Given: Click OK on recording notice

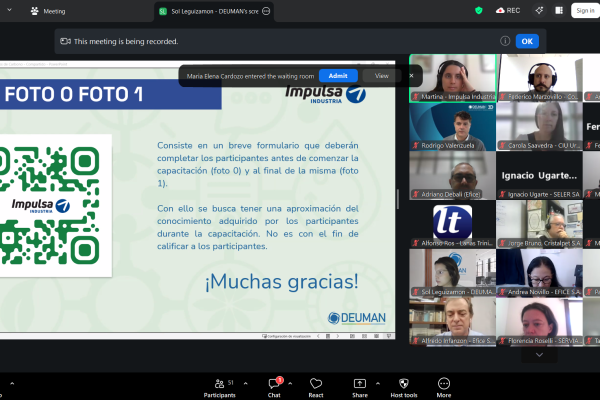Looking at the screenshot, I should click(527, 41).
